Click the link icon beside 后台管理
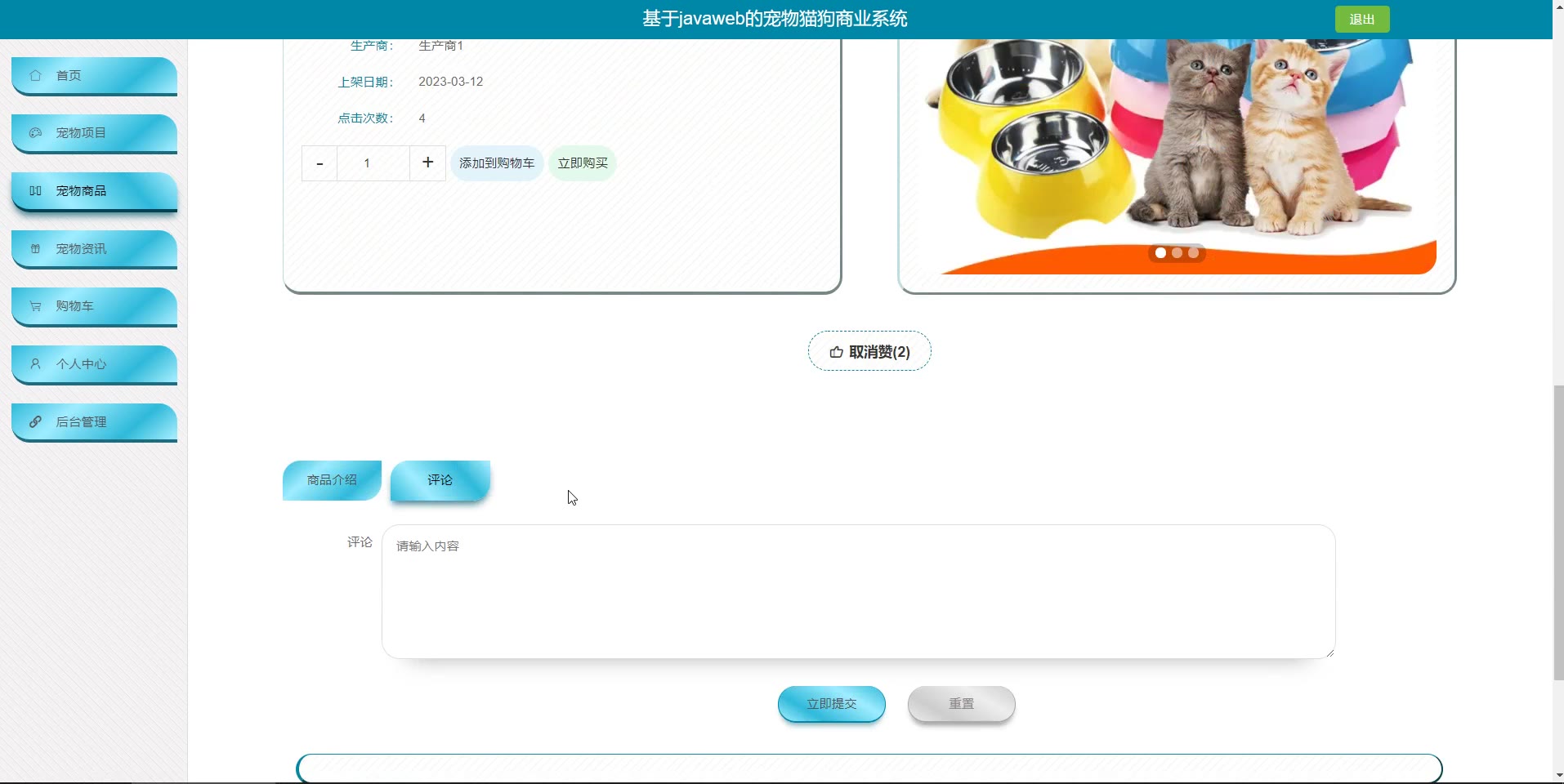 [x=35, y=421]
